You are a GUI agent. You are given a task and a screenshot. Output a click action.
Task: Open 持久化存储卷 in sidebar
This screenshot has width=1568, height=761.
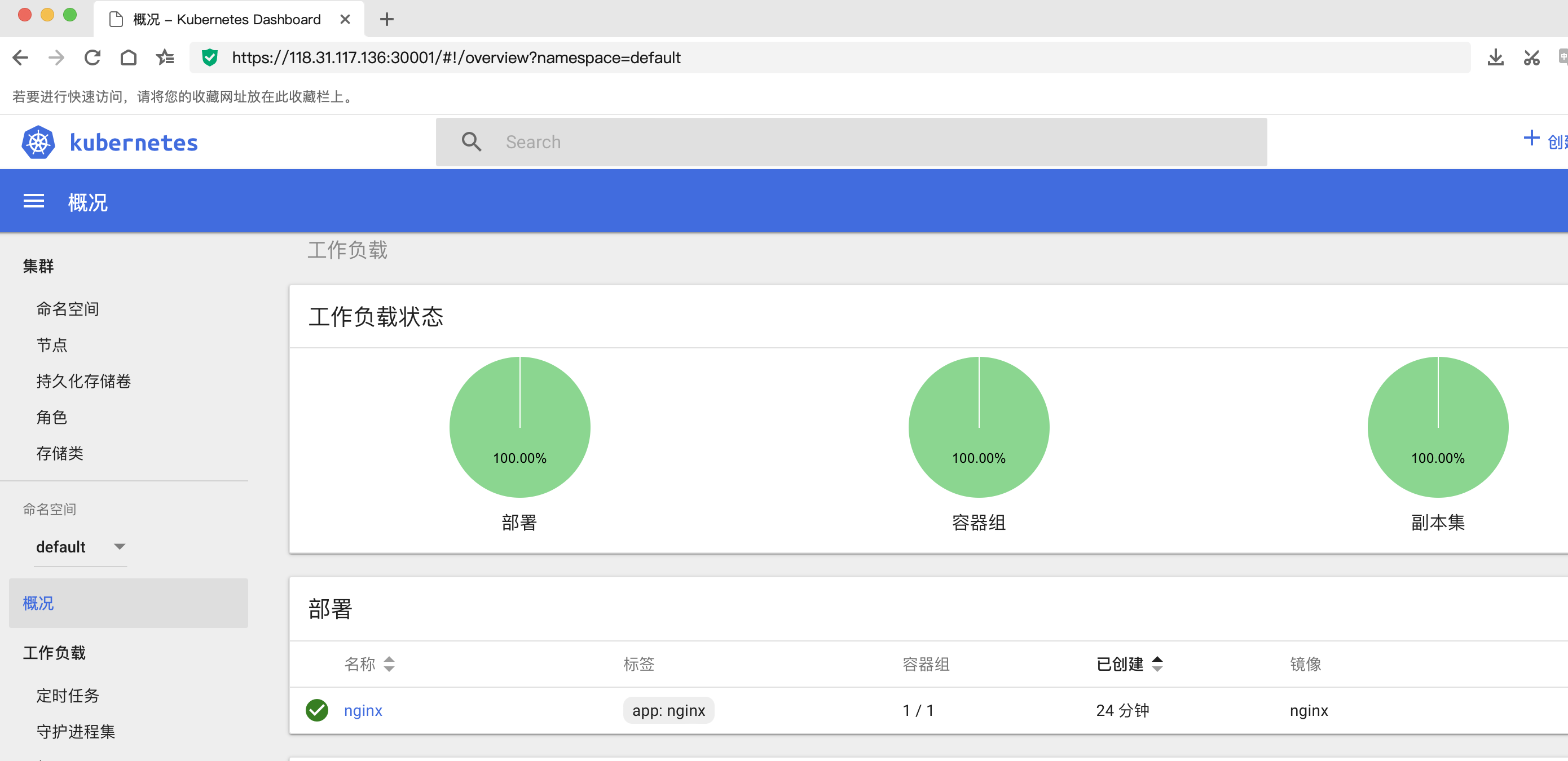coord(83,382)
